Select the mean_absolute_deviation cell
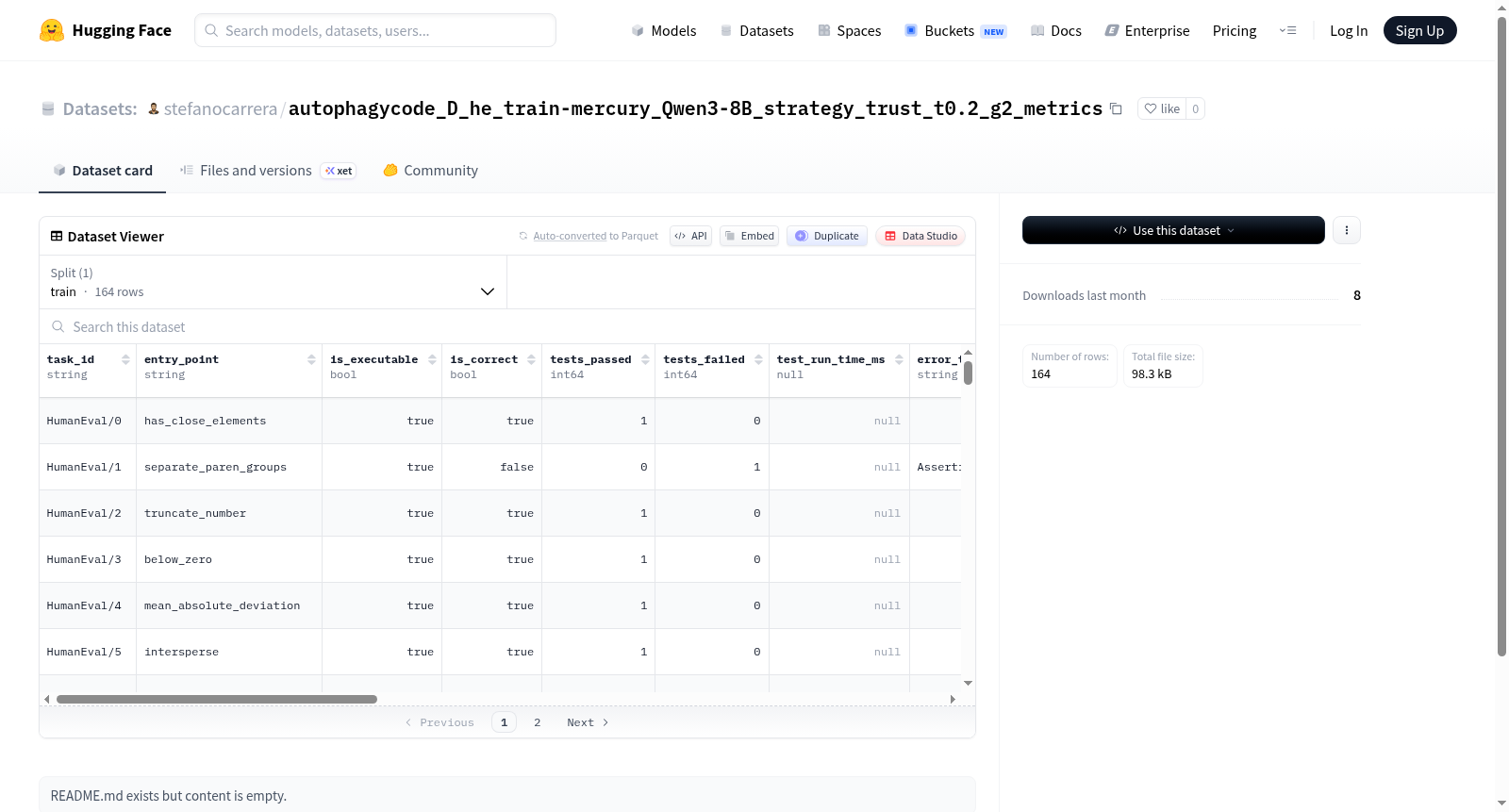This screenshot has height=812, width=1509. click(229, 605)
